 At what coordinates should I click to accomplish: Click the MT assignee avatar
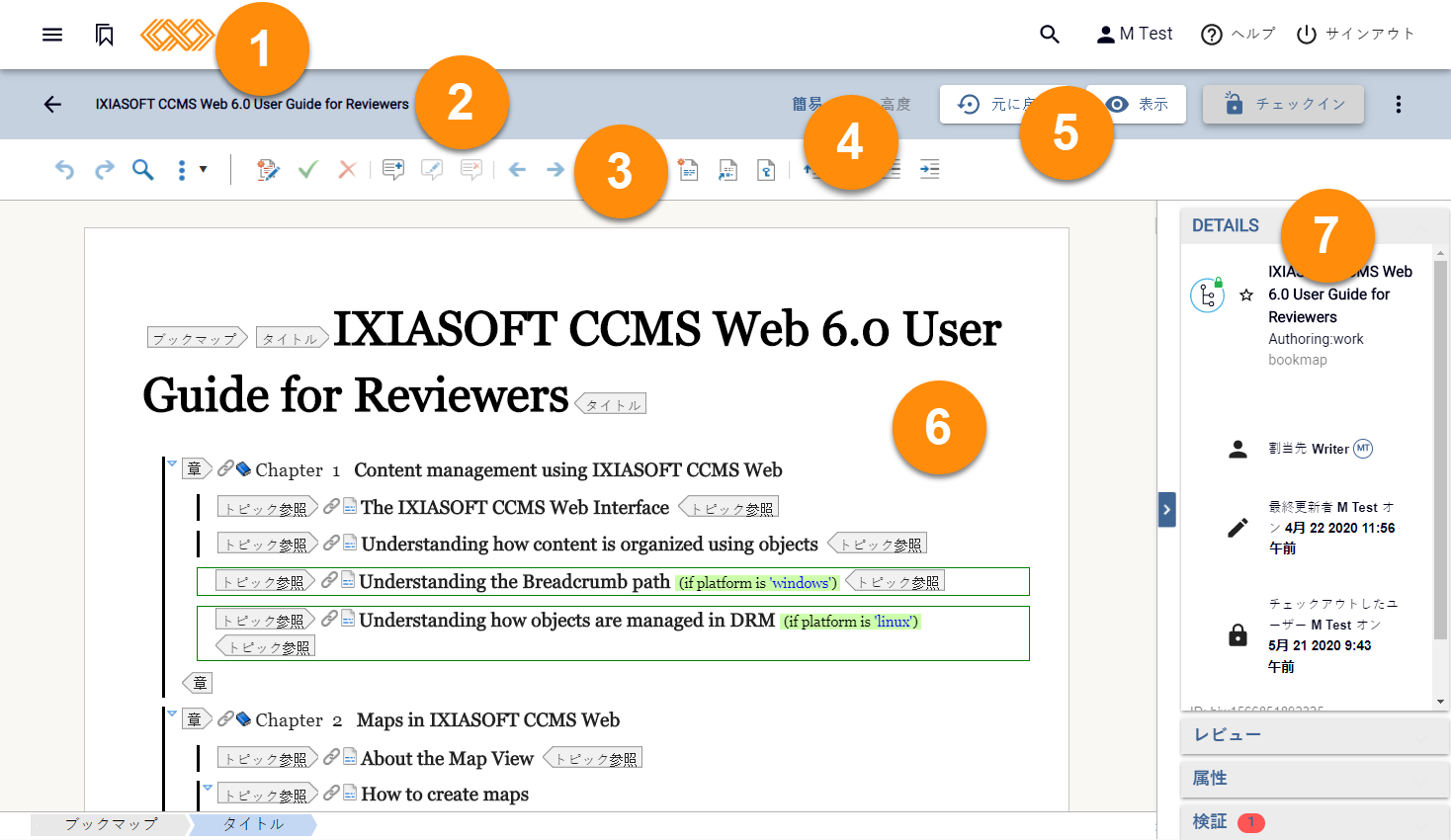[1363, 449]
